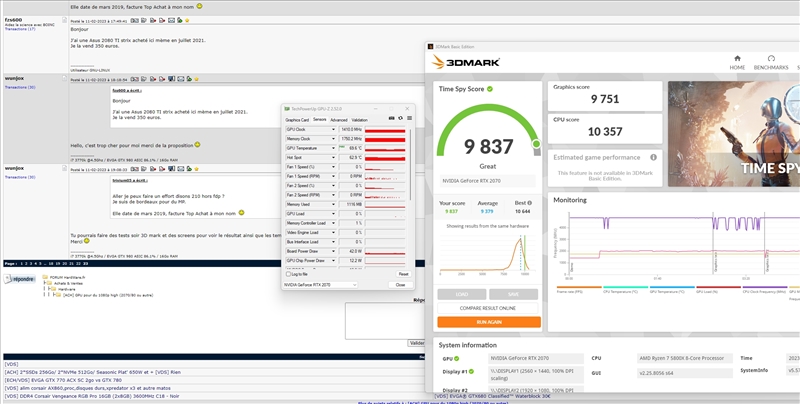800x404 pixels.
Task: Go to 3DMark Benchmarks section
Action: (771, 62)
